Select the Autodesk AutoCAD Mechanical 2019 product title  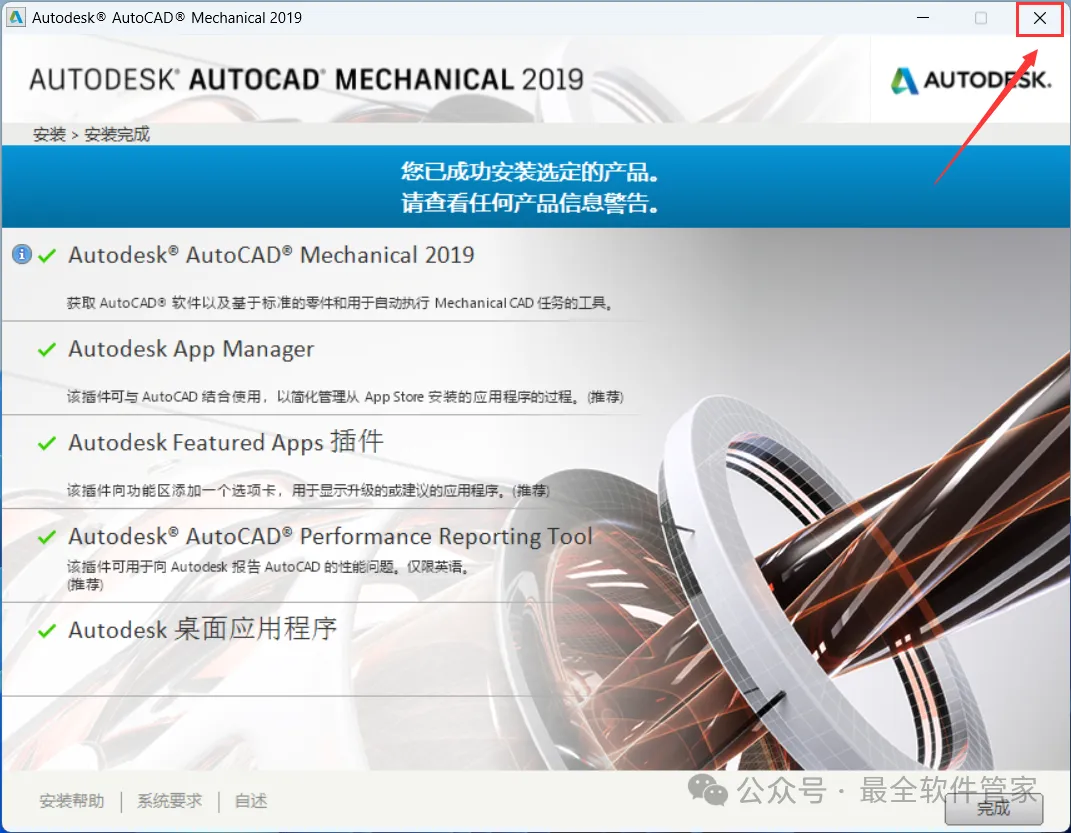click(x=271, y=255)
